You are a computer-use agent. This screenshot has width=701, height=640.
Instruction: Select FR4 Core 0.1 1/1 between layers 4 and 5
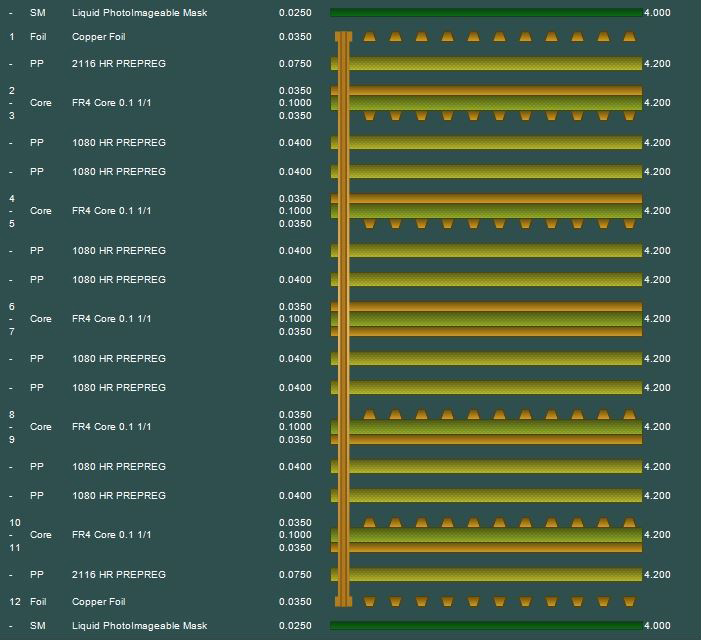pos(111,211)
